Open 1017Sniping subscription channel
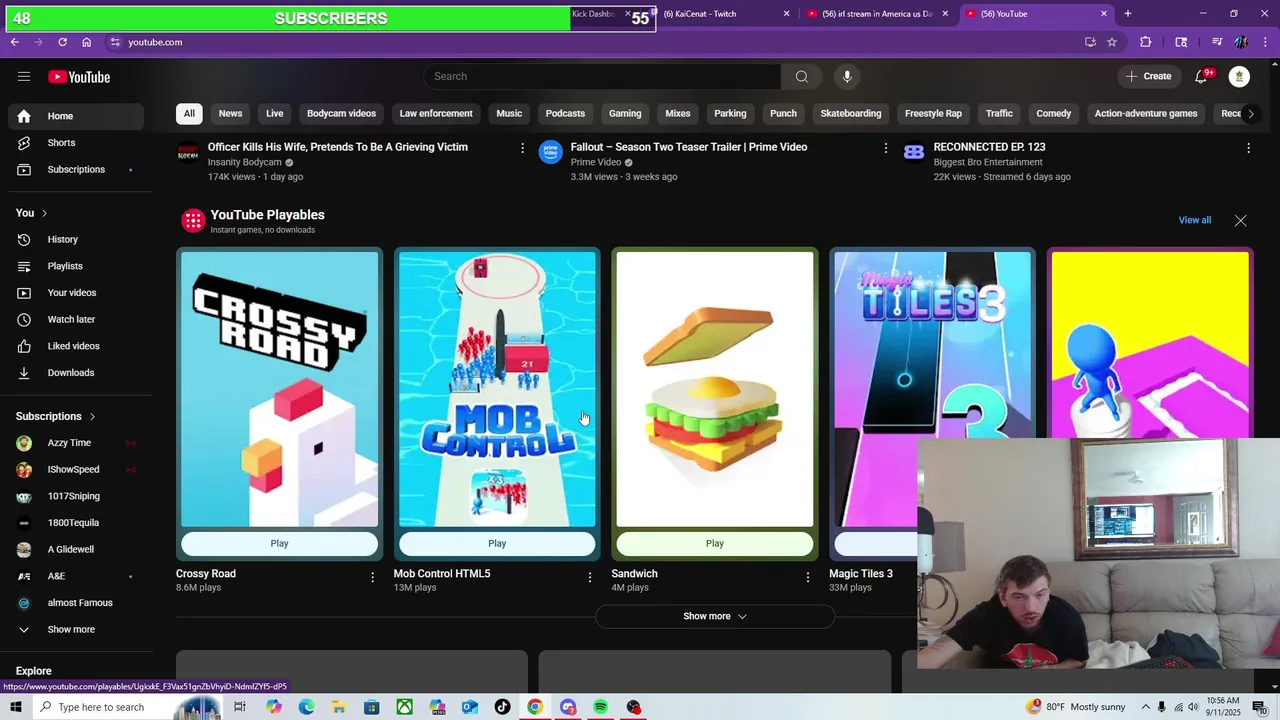This screenshot has width=1280, height=720. click(x=76, y=496)
